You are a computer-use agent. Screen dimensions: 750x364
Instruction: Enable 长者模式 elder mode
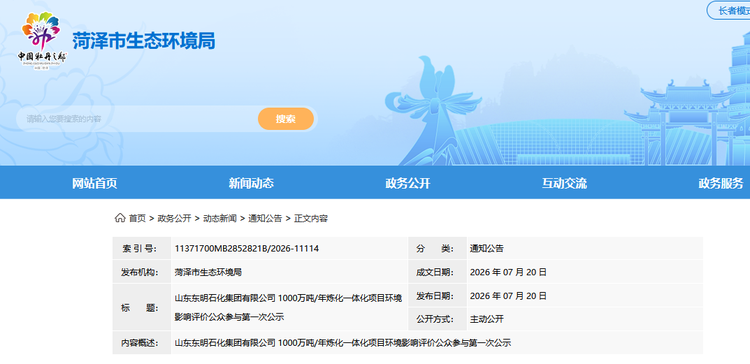(x=728, y=11)
